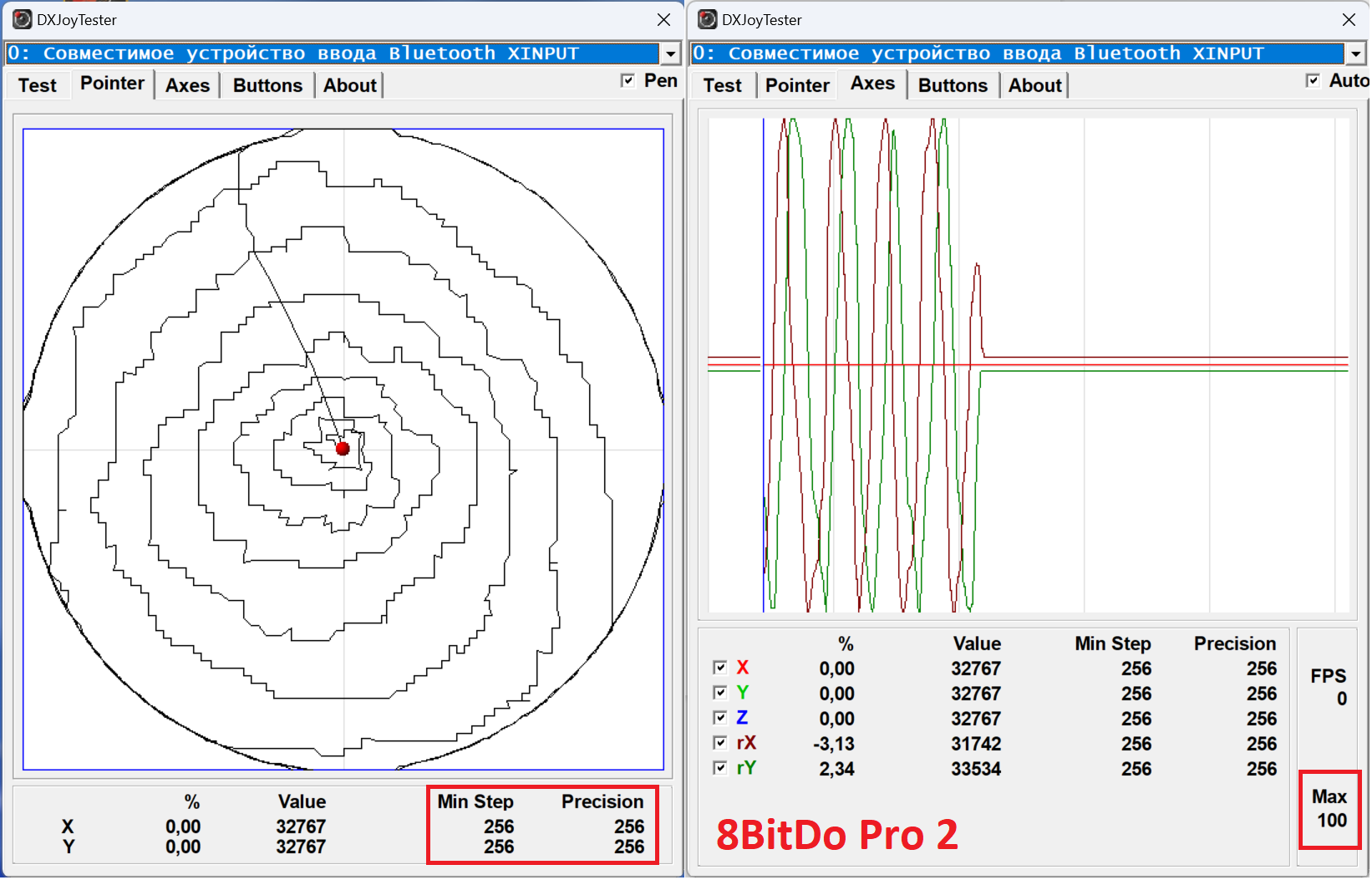
Task: Click the Precision header in right window
Action: tap(1235, 643)
